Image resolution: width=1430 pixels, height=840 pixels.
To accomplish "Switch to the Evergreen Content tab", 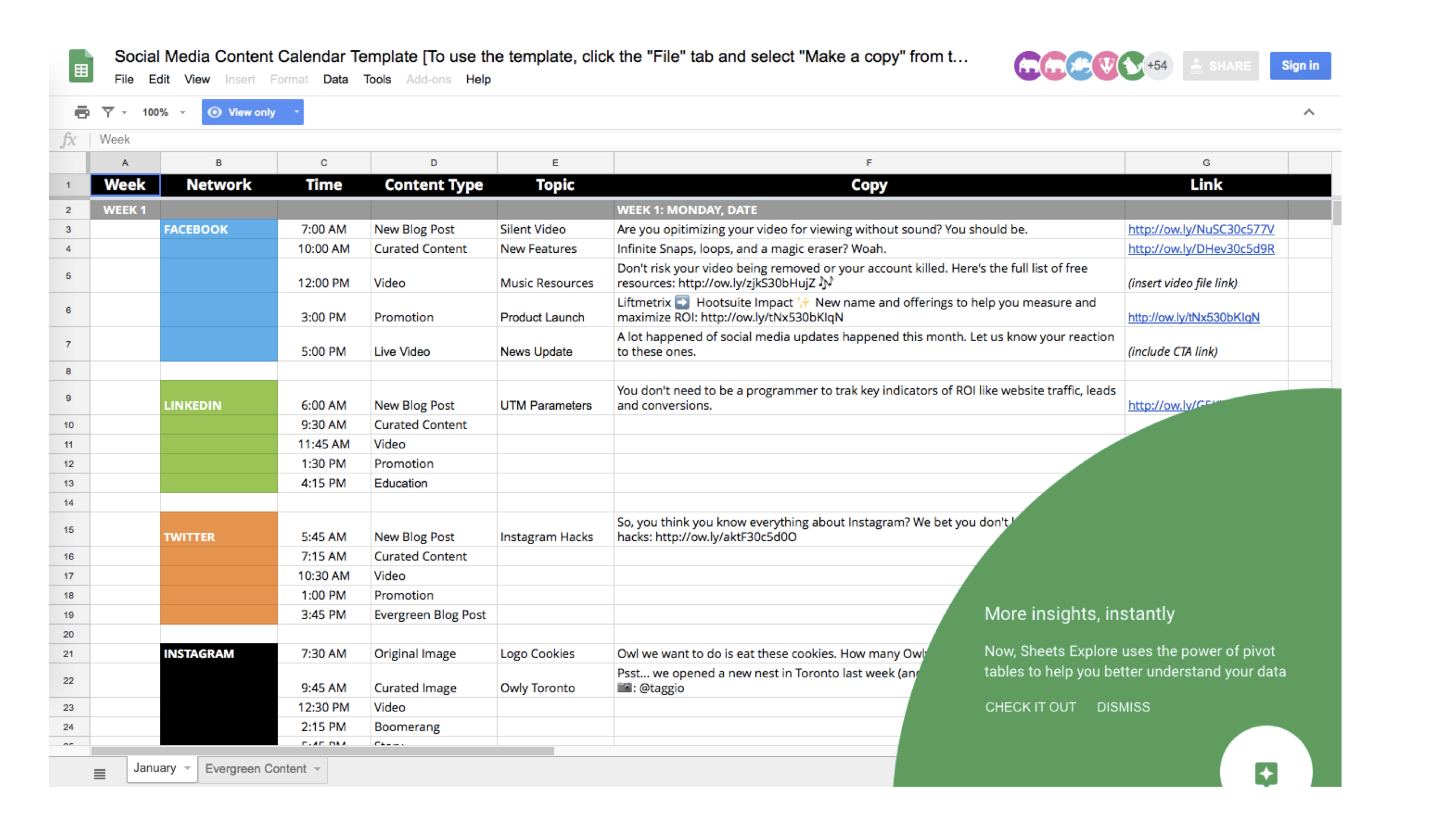I will (x=256, y=769).
